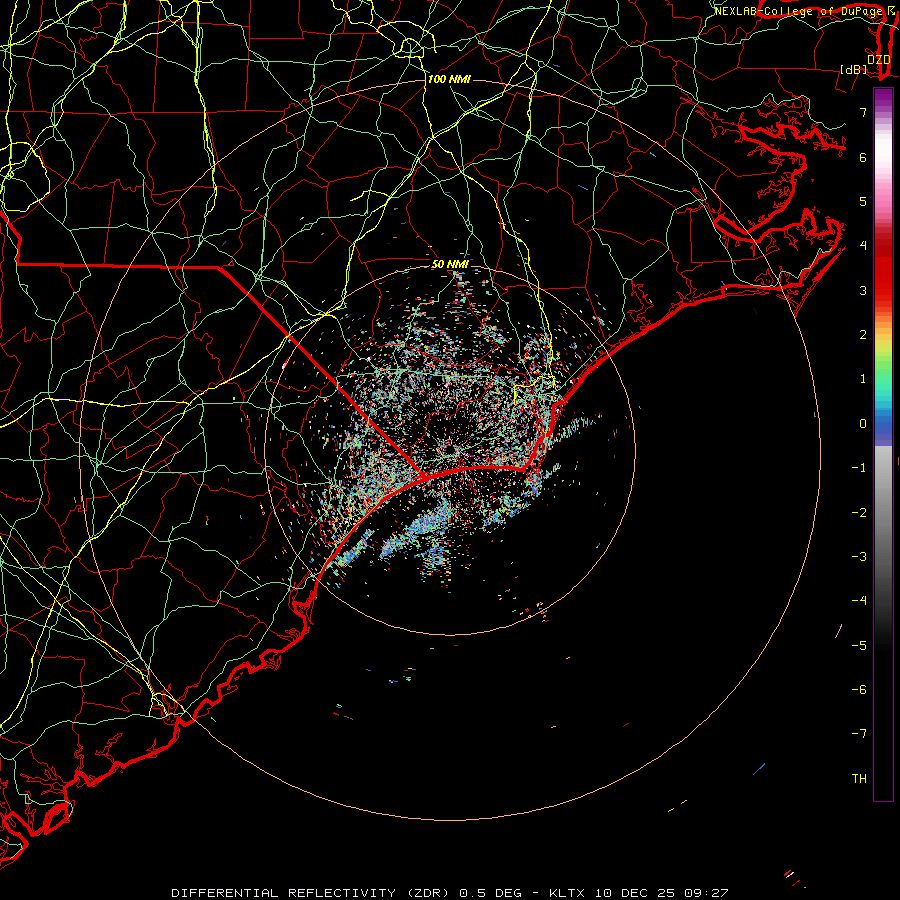This screenshot has width=900, height=900.
Task: Click "DIFFERENTIAL REFLECTIVITY" in the bottom caption
Action: (x=284, y=893)
